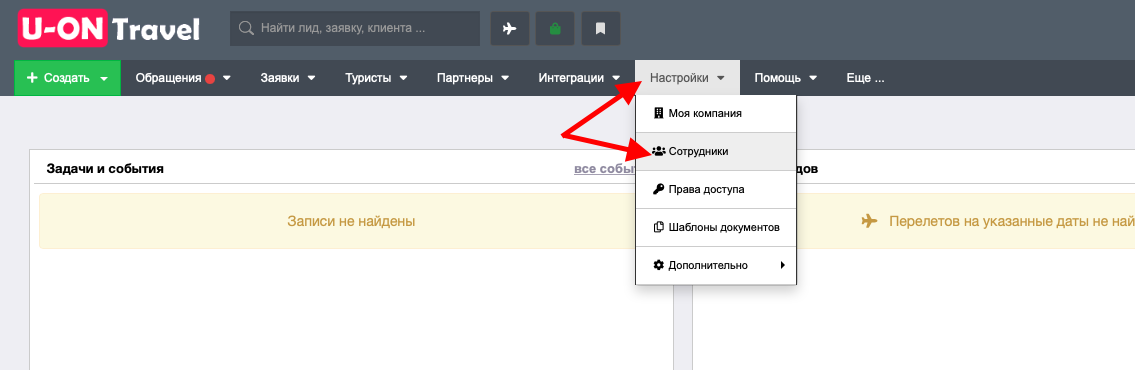Click the U-ON Travel logo

[x=109, y=28]
